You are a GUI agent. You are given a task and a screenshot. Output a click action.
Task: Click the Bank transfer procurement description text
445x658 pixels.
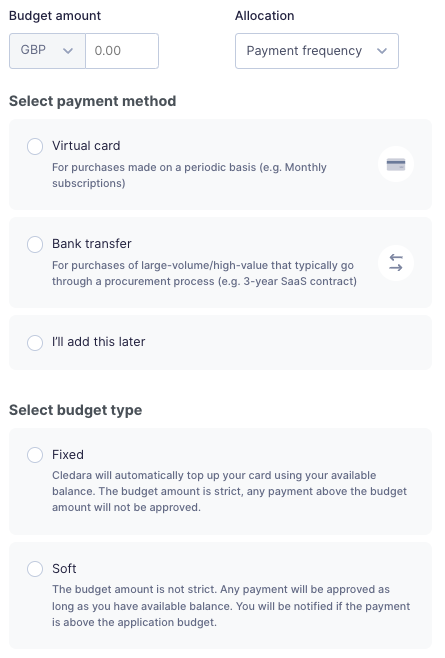(x=204, y=273)
